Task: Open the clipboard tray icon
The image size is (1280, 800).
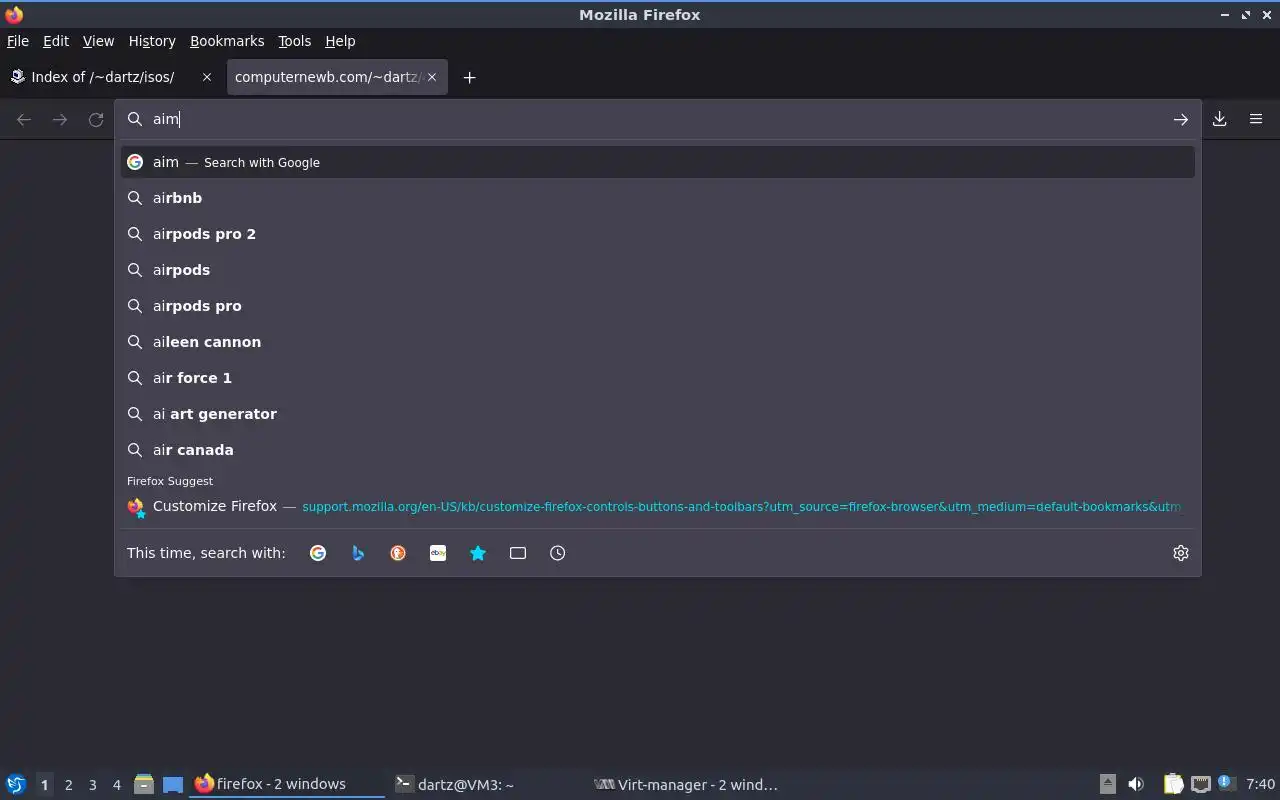Action: click(1173, 784)
